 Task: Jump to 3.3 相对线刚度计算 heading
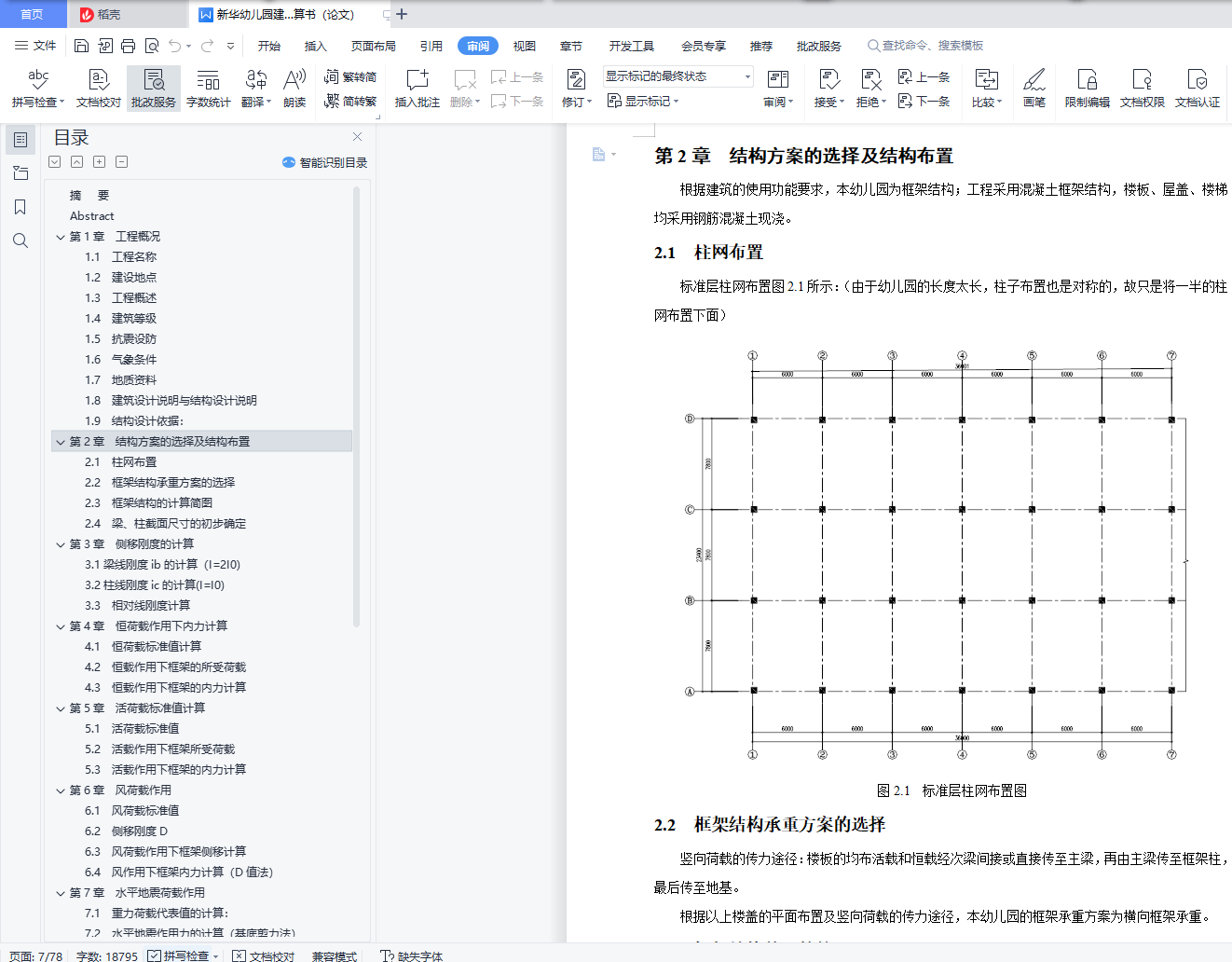pyautogui.click(x=138, y=606)
